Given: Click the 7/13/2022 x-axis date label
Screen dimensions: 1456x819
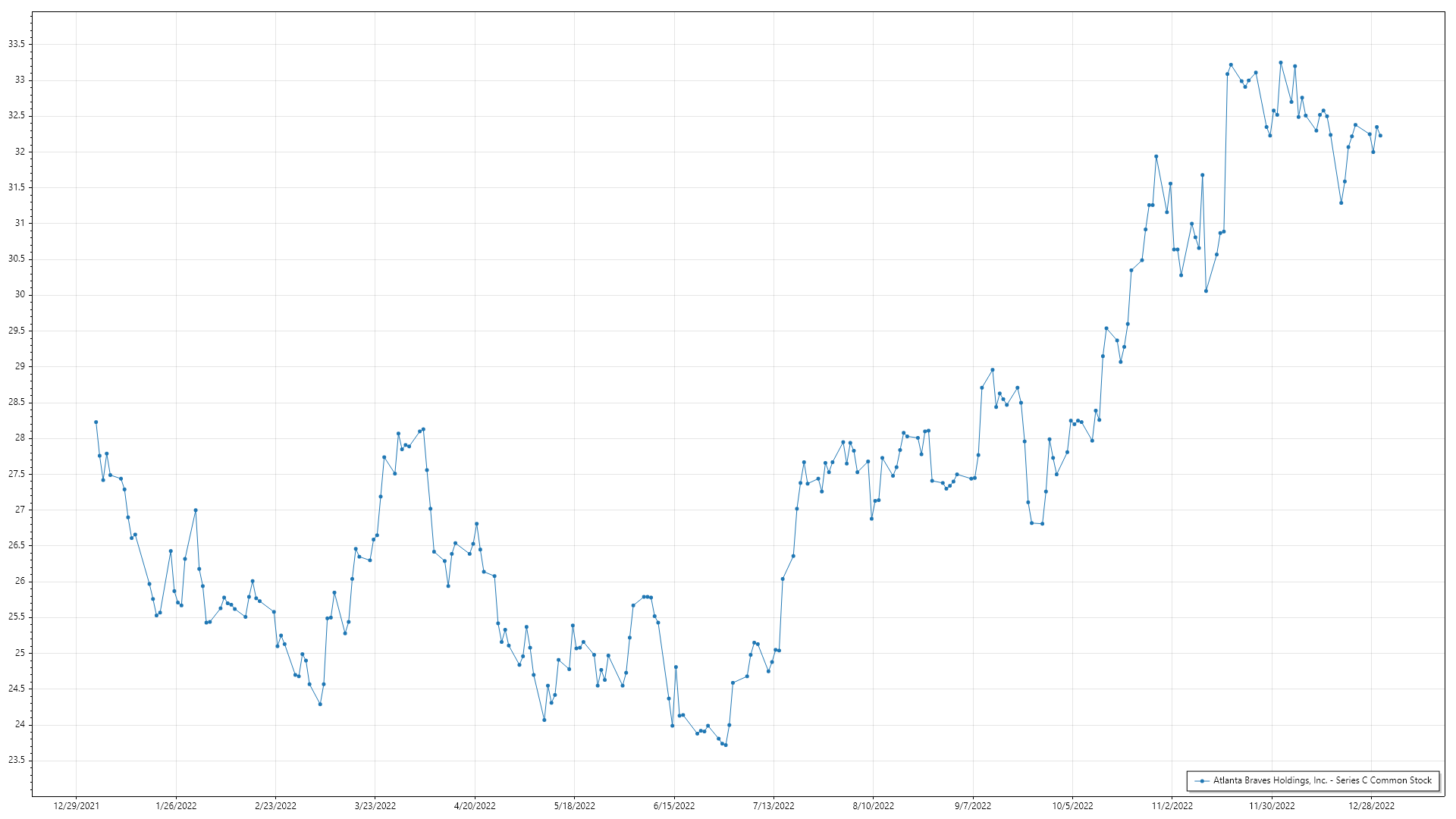Looking at the screenshot, I should click(773, 806).
